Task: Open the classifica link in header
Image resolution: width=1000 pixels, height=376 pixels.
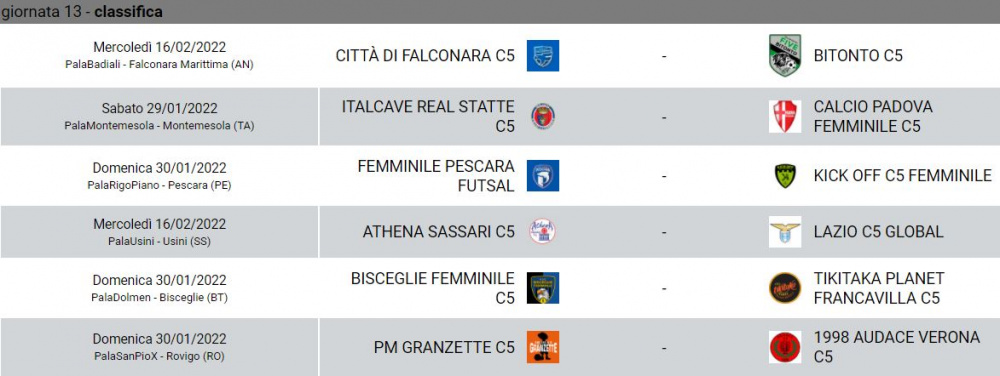Action: pos(128,11)
